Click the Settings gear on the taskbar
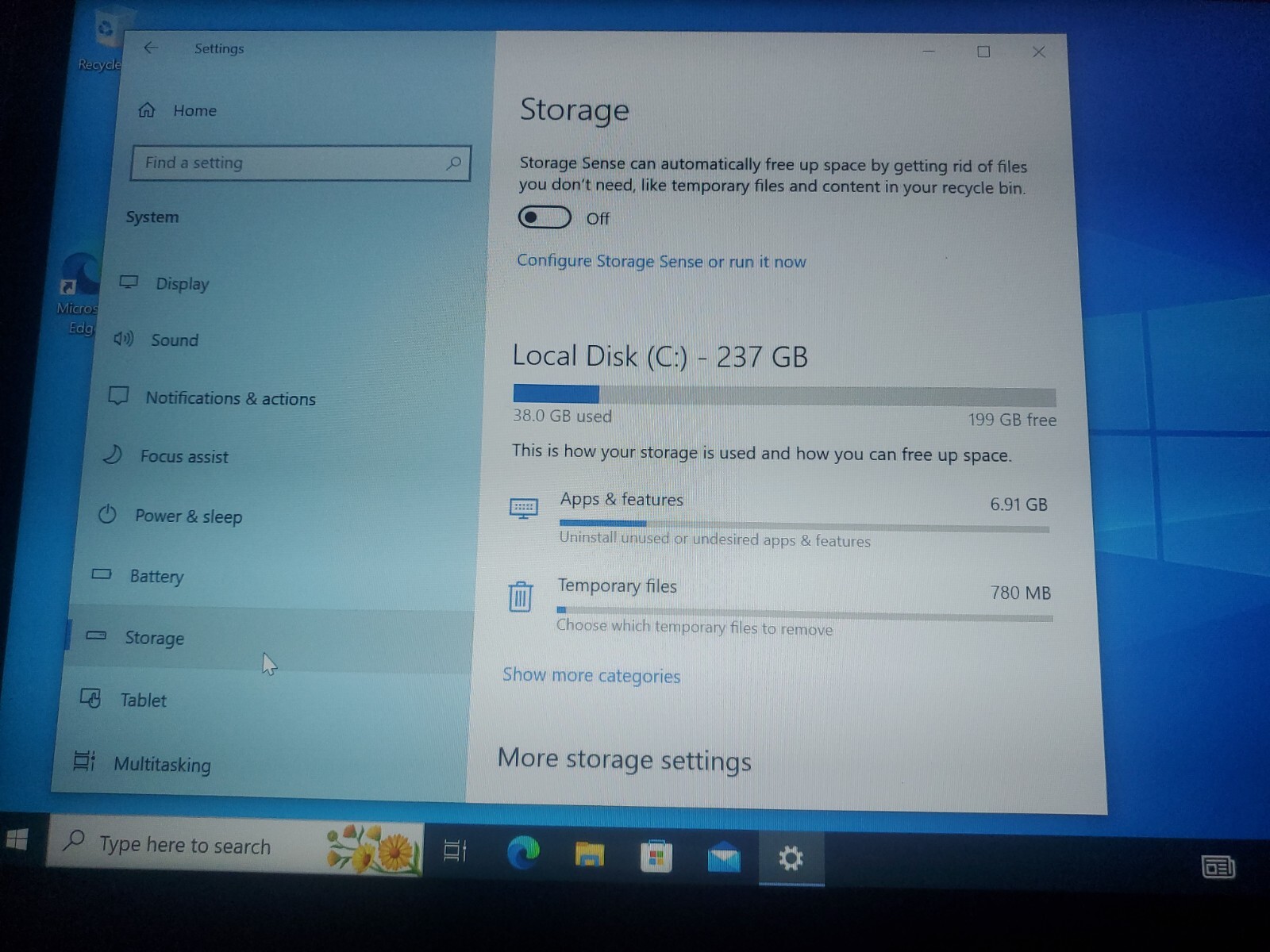The width and height of the screenshot is (1270, 952). 791,858
